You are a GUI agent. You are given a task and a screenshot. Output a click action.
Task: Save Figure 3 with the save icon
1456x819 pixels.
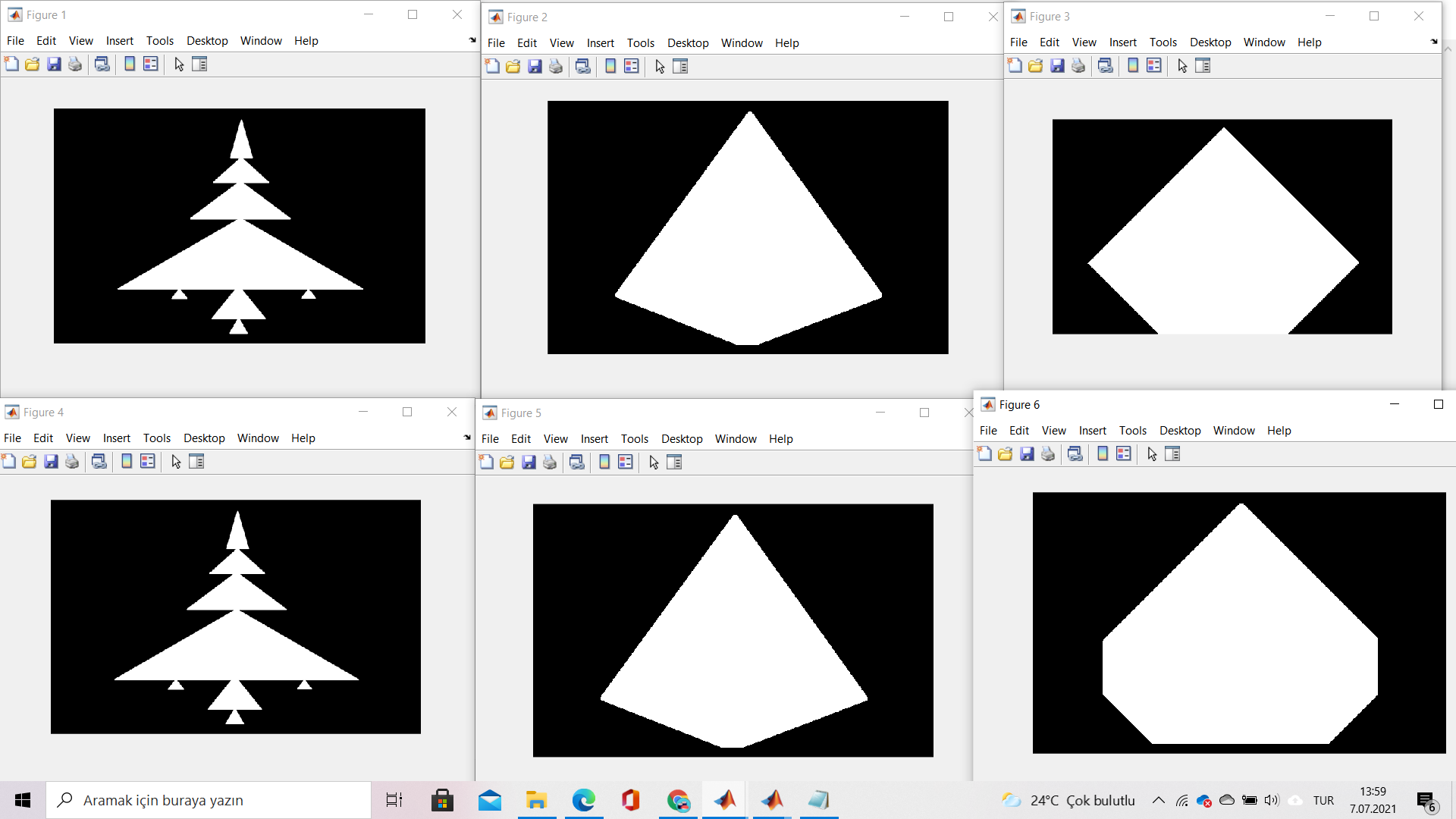pyautogui.click(x=1057, y=66)
